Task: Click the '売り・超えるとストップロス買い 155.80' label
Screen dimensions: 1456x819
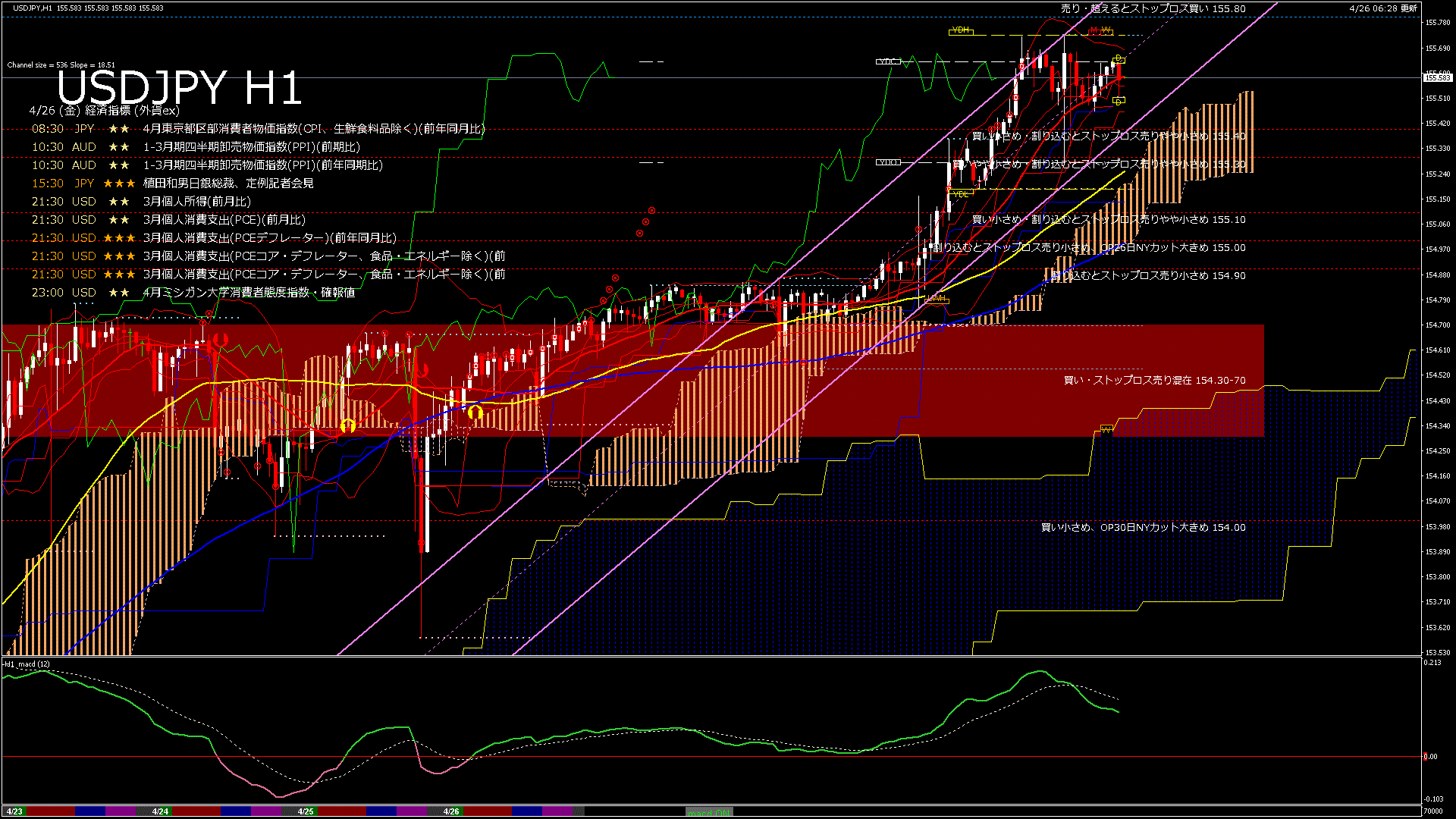Action: 1153,9
